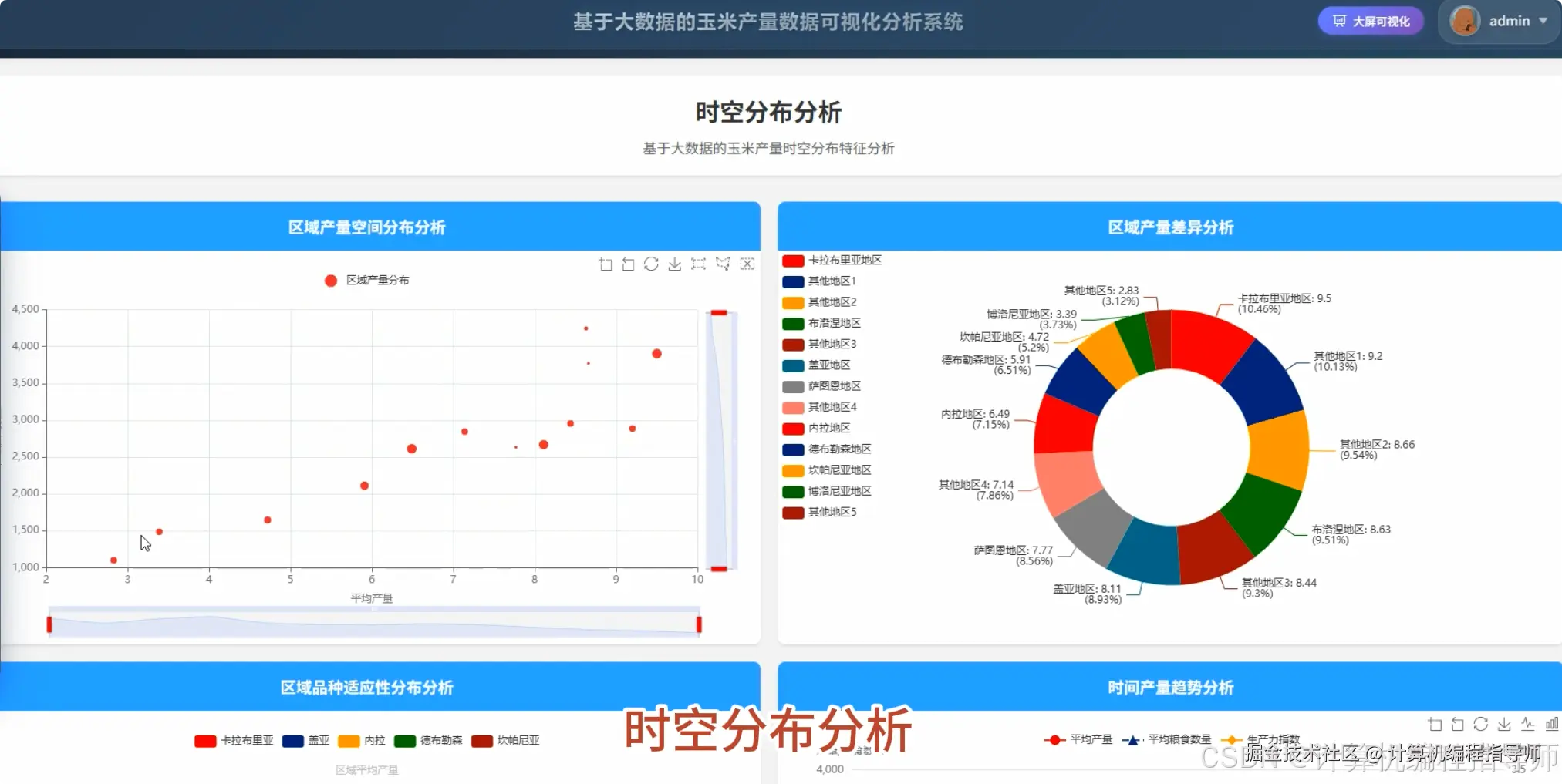Download the scatter chart as an image
Viewport: 1562px width, 784px height.
pyautogui.click(x=675, y=264)
